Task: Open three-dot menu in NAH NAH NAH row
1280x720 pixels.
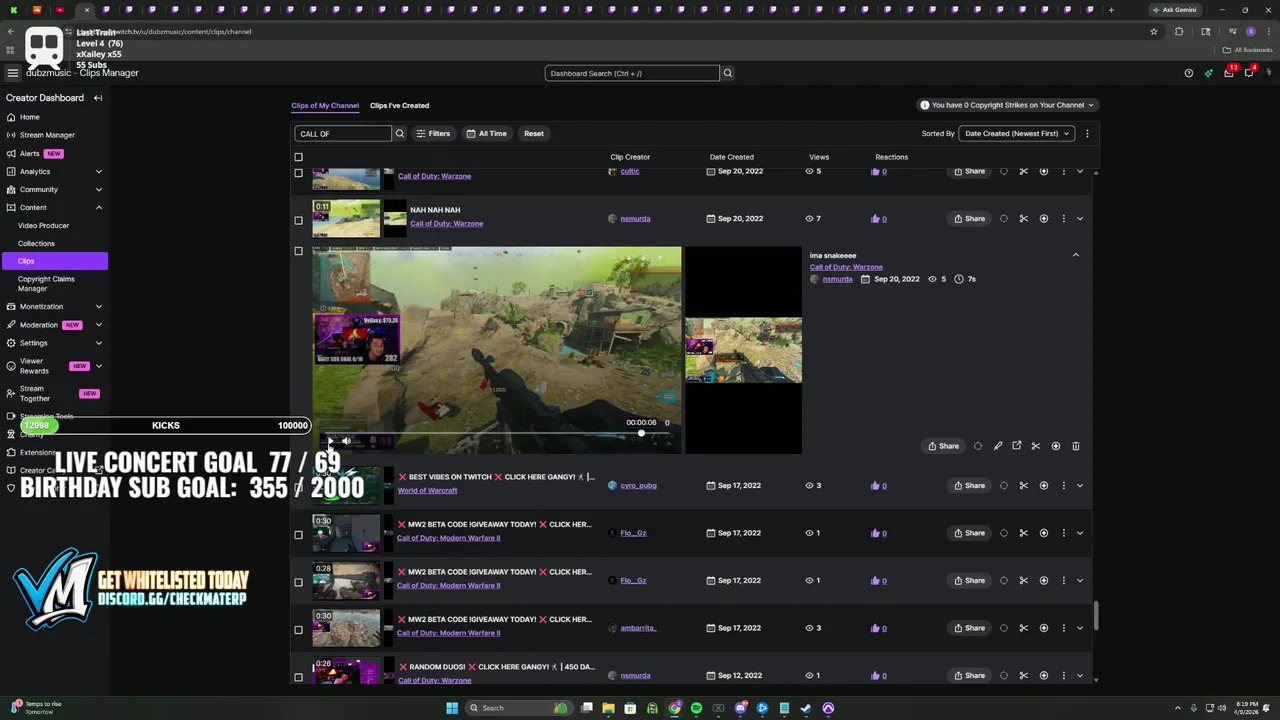Action: click(1064, 219)
